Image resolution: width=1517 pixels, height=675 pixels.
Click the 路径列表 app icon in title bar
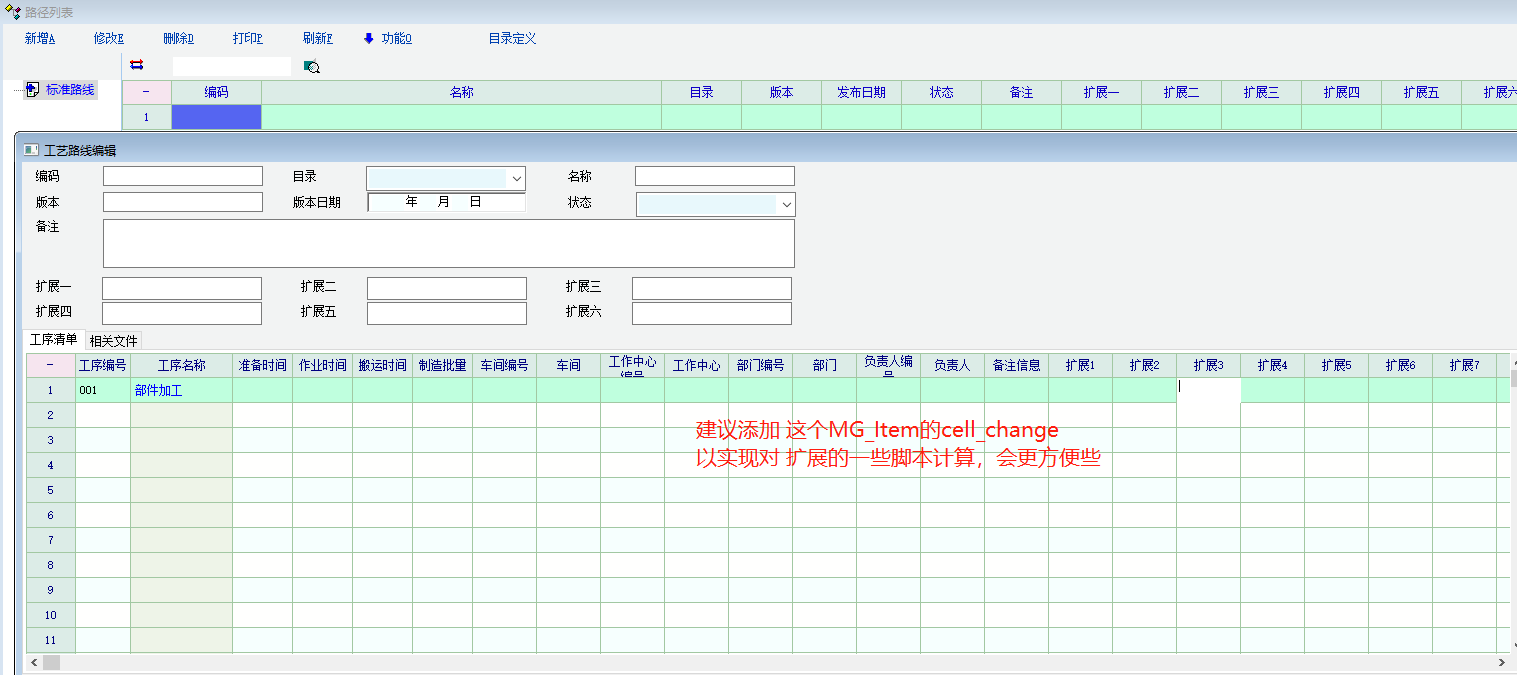[x=13, y=12]
